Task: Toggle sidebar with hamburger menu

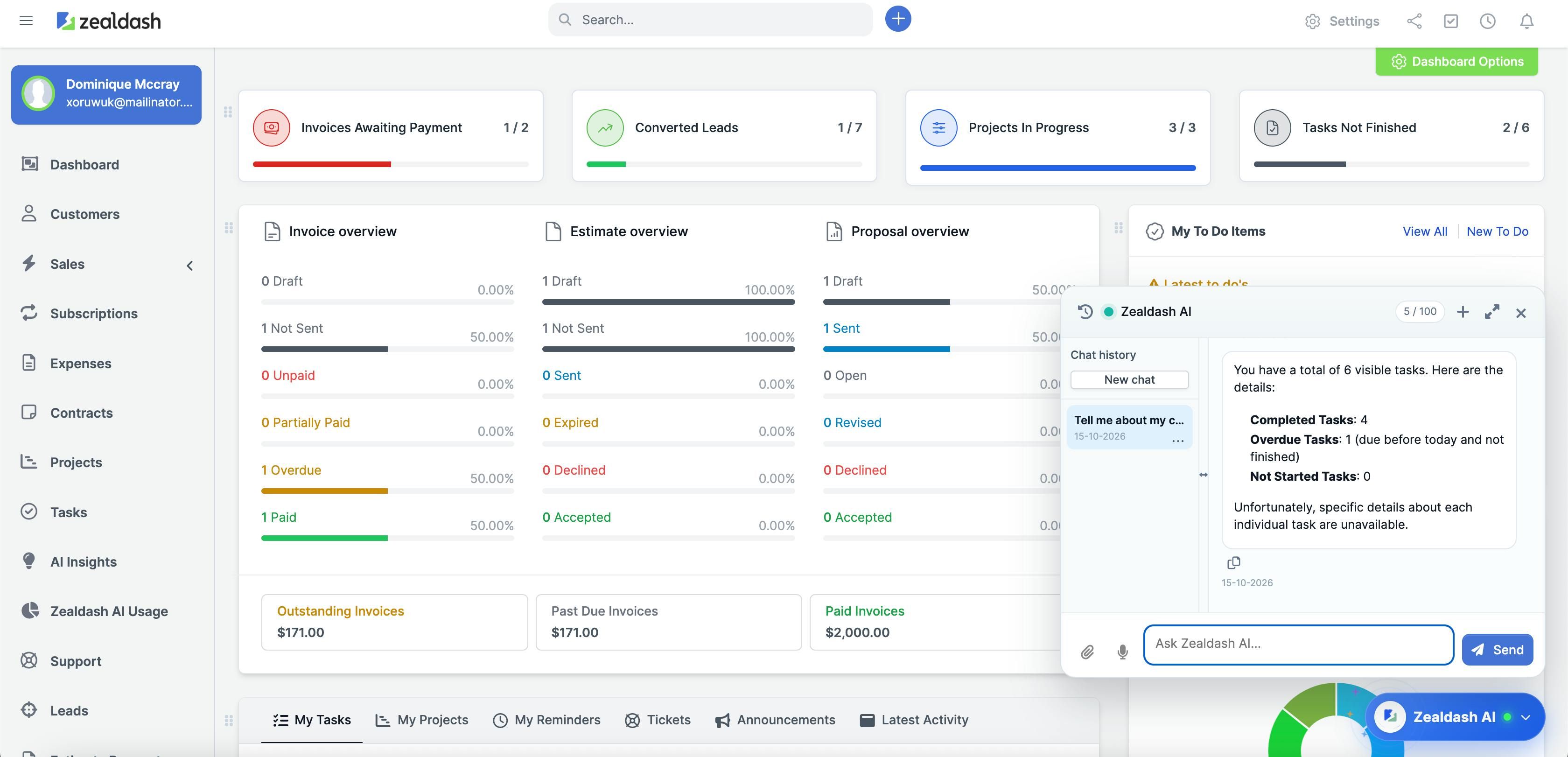Action: pos(26,21)
